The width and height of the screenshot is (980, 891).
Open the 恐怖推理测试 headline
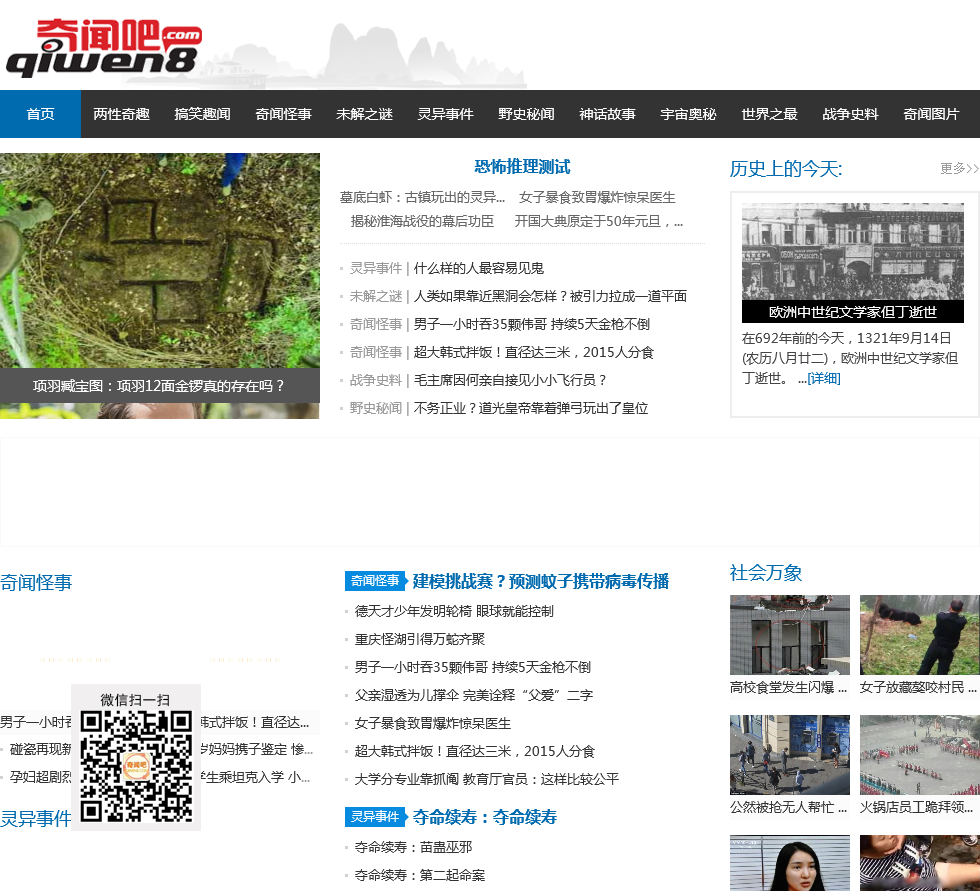522,167
